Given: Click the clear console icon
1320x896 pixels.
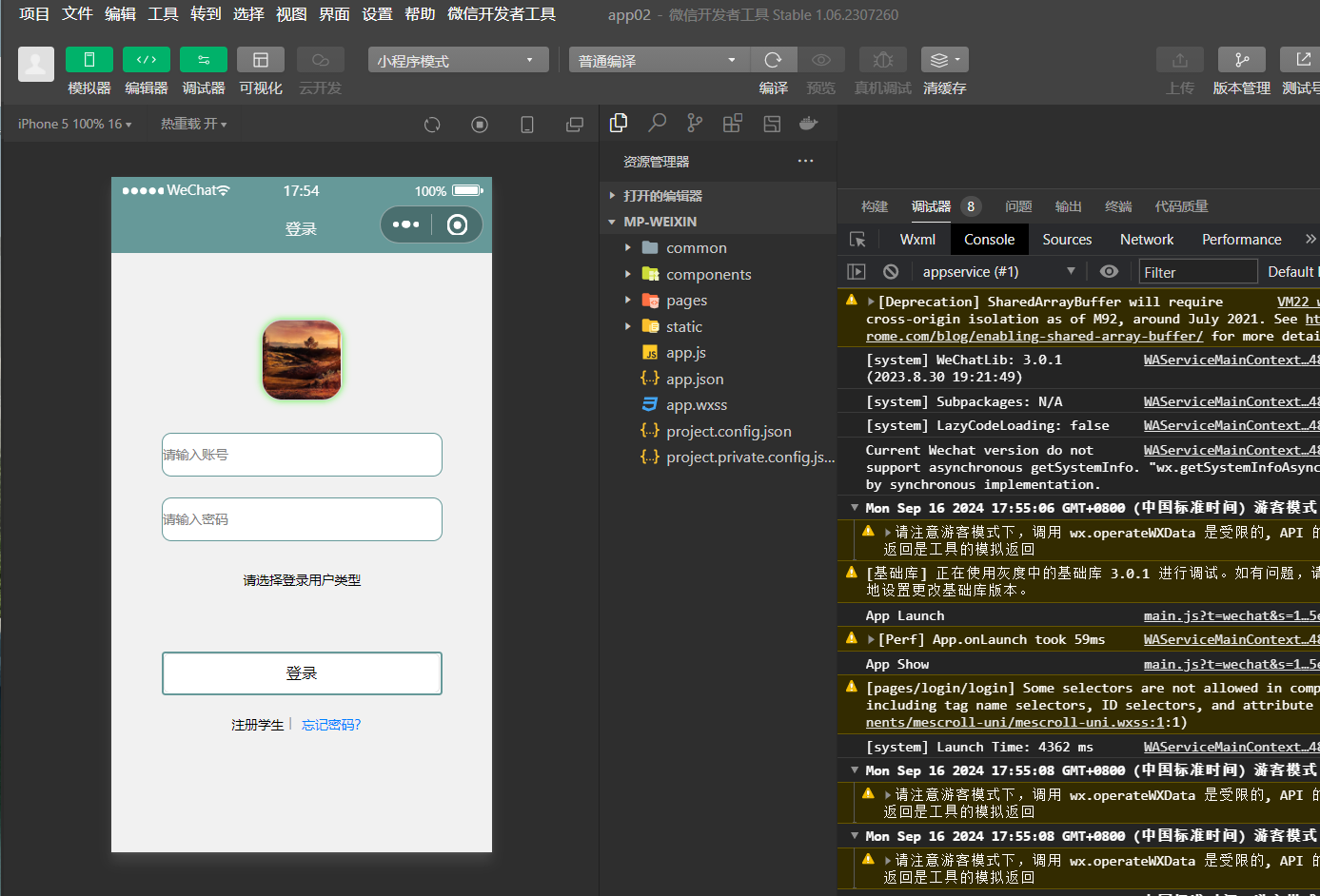Looking at the screenshot, I should point(891,272).
